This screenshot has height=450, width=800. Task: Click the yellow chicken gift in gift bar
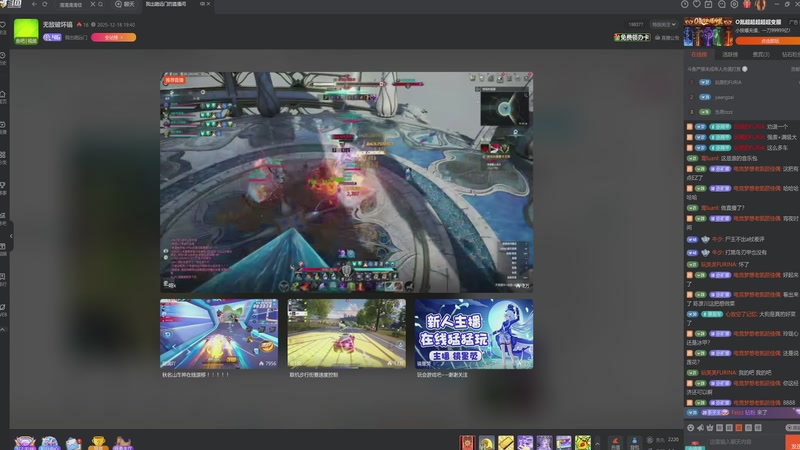[583, 442]
